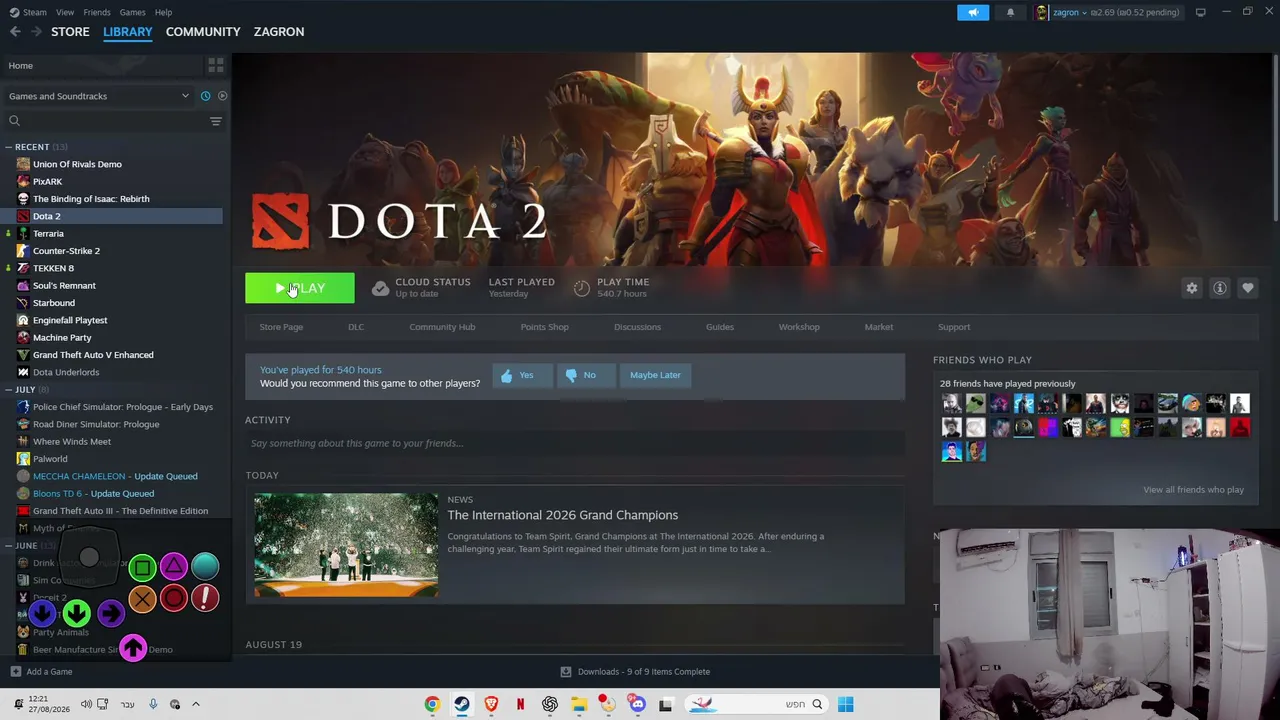
Task: Go back with the navigation arrow
Action: coord(15,32)
